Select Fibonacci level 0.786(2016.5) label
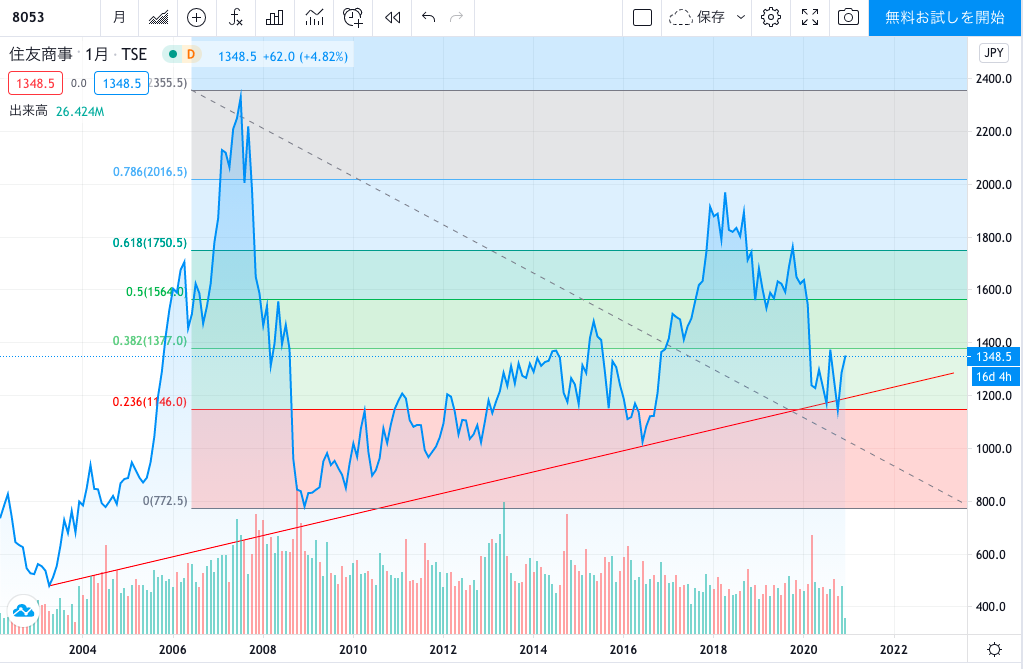The width and height of the screenshot is (1023, 669). tap(150, 172)
